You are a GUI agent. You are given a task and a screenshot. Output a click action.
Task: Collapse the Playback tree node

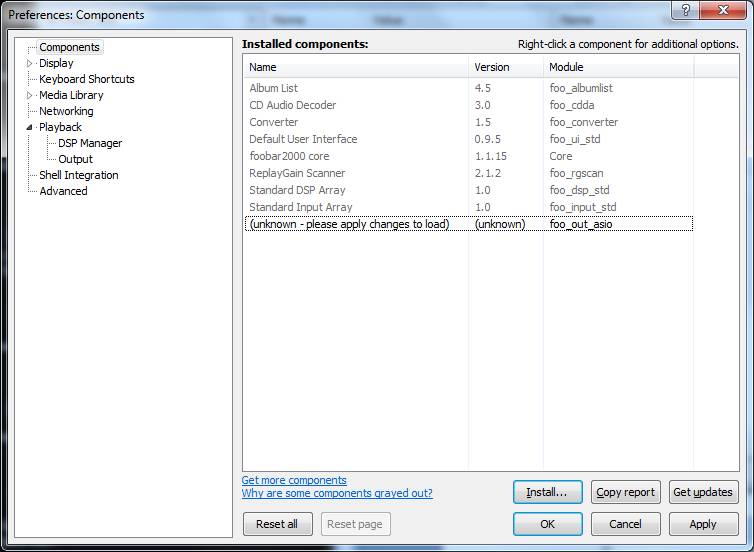(x=29, y=127)
